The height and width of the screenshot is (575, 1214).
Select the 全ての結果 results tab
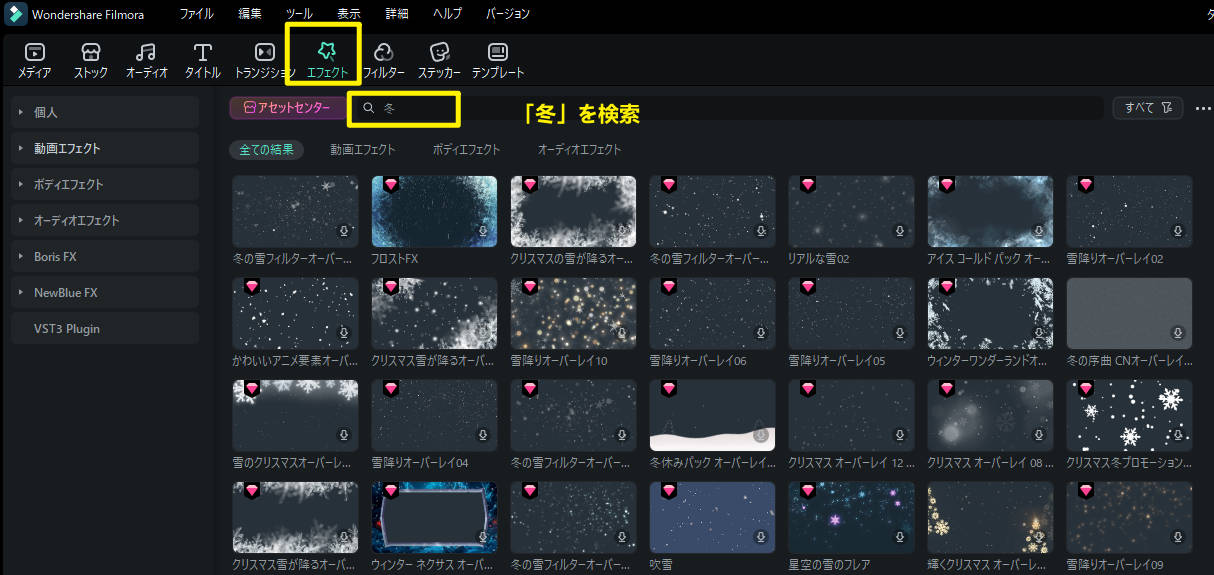(266, 149)
